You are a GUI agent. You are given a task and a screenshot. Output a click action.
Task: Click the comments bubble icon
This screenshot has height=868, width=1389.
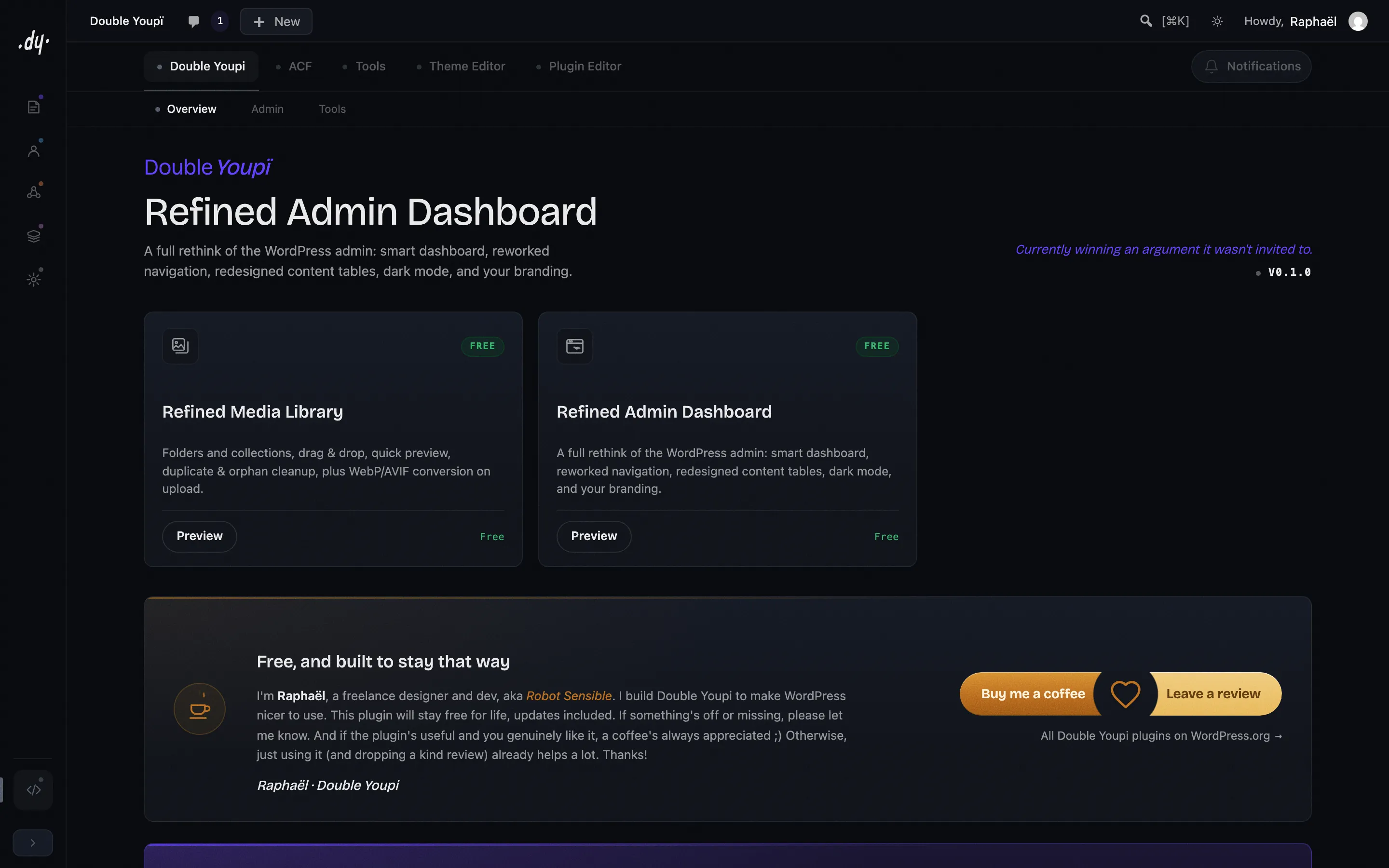(x=193, y=21)
